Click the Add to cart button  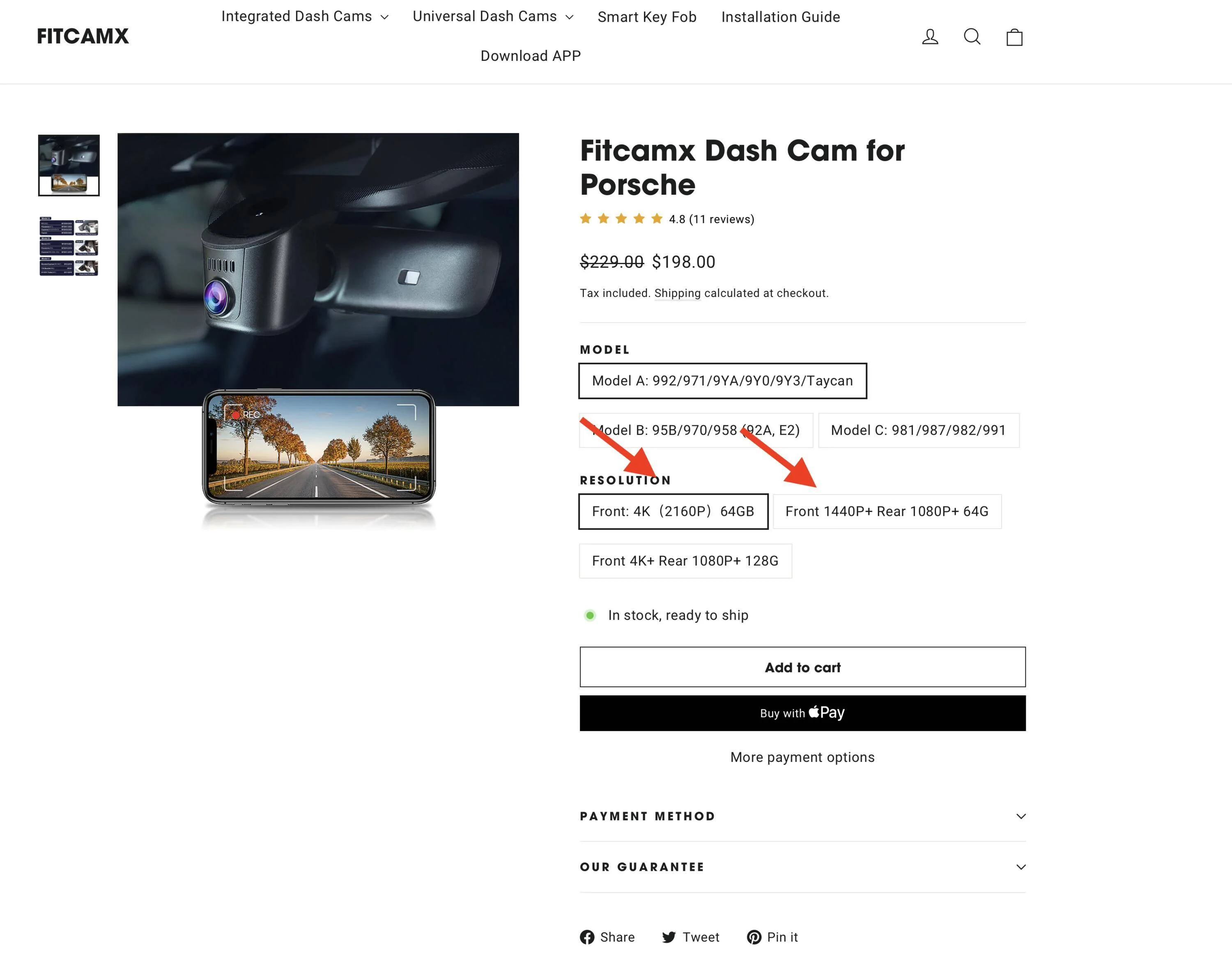click(x=803, y=667)
